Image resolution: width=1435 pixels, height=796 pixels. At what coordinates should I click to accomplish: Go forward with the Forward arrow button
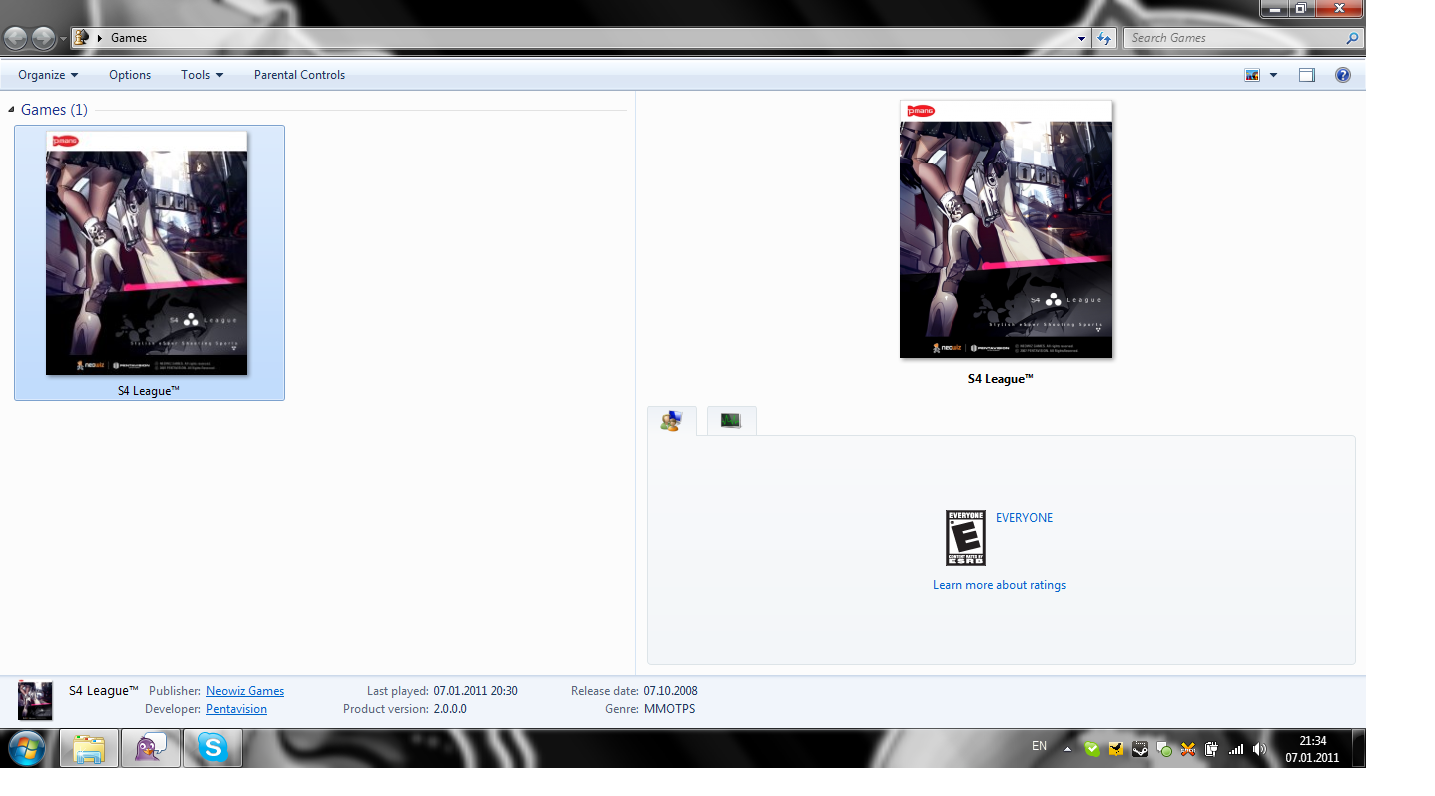coord(43,38)
